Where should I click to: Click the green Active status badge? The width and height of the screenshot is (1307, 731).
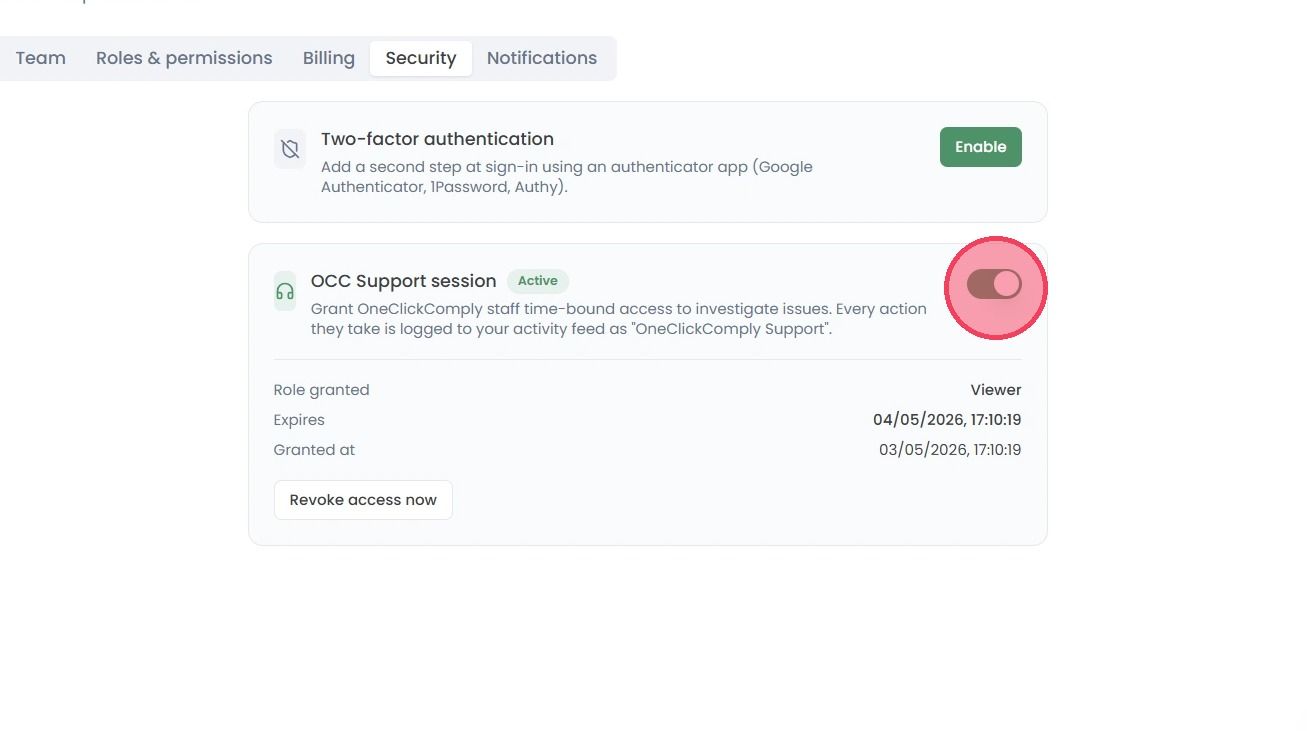pyautogui.click(x=538, y=281)
